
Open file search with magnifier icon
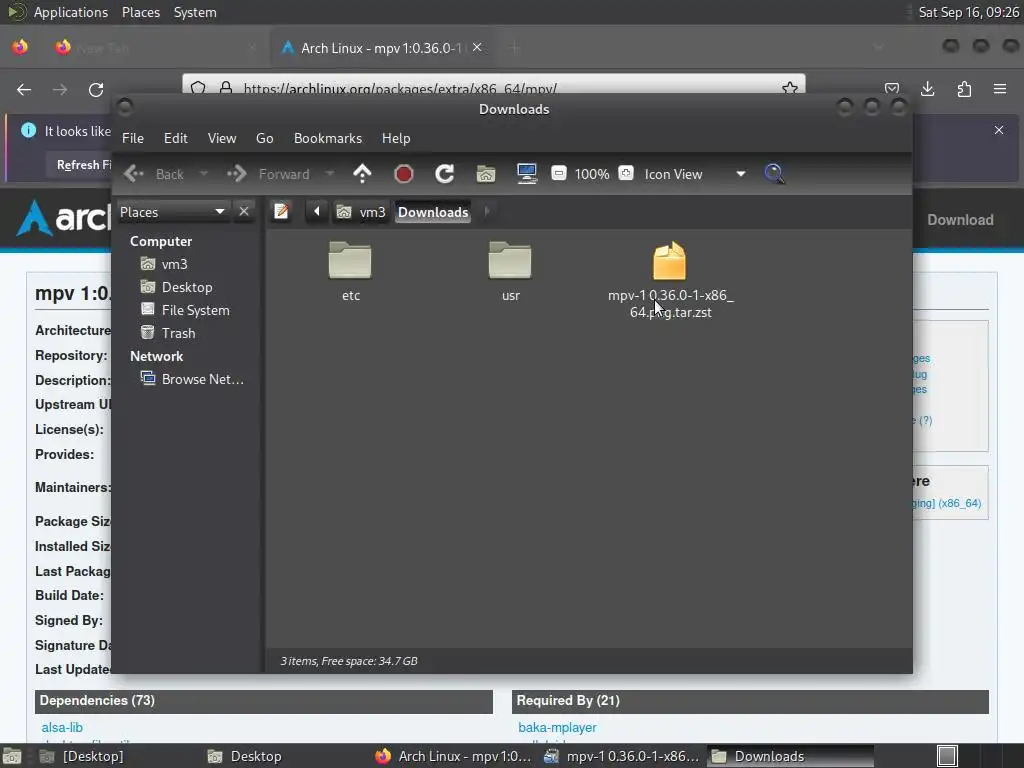tap(775, 174)
